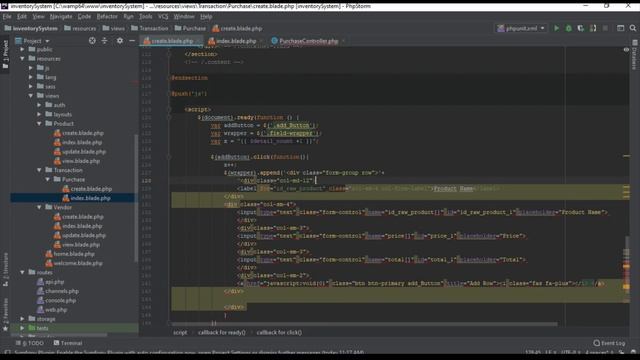This screenshot has width=640, height=360.
Task: Expand the auth folder
Action: [x=40, y=105]
